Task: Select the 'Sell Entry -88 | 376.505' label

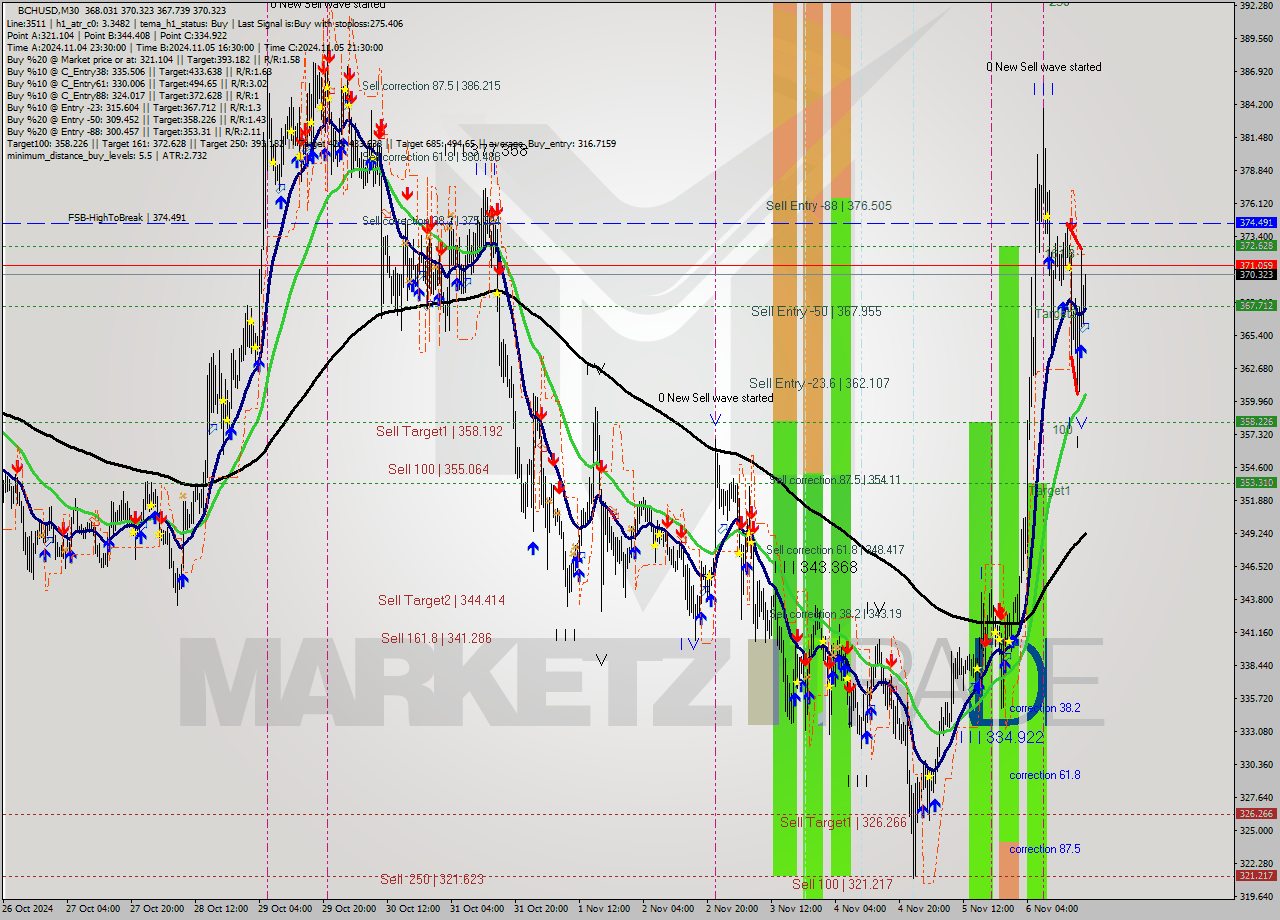Action: (x=829, y=205)
